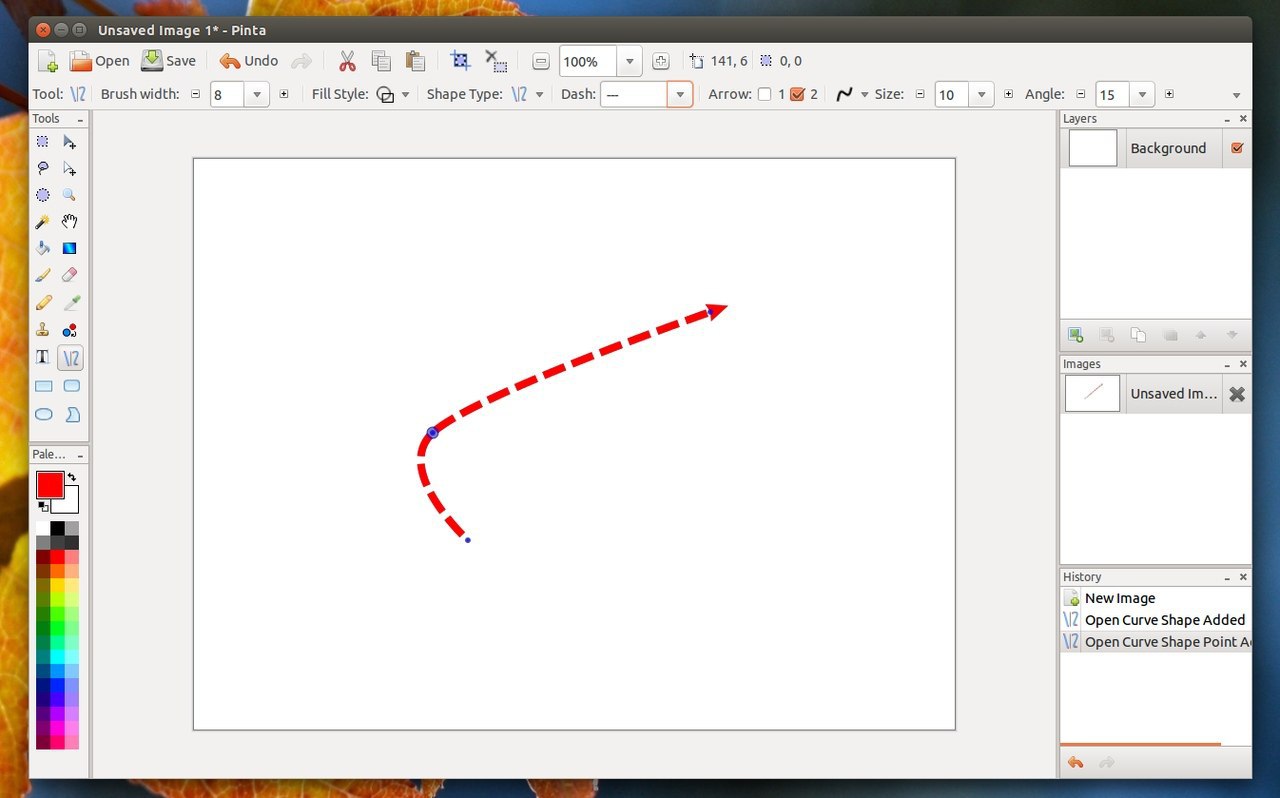
Task: Select the Magic Wand tool
Action: click(43, 222)
